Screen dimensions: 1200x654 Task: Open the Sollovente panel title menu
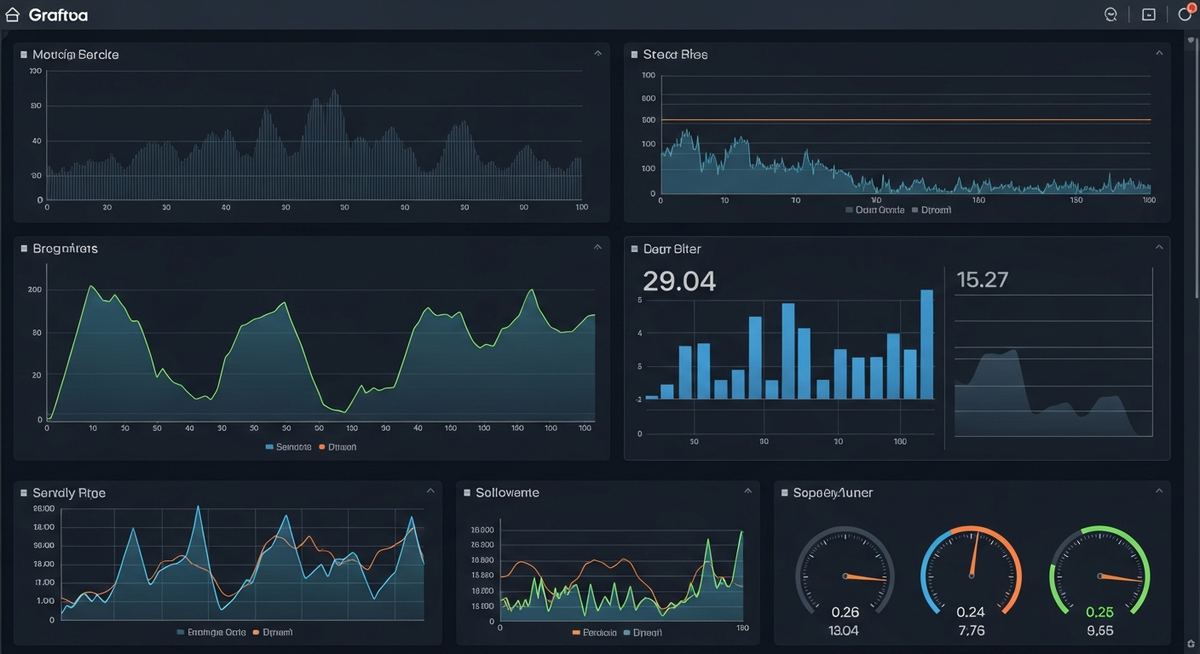pos(506,492)
